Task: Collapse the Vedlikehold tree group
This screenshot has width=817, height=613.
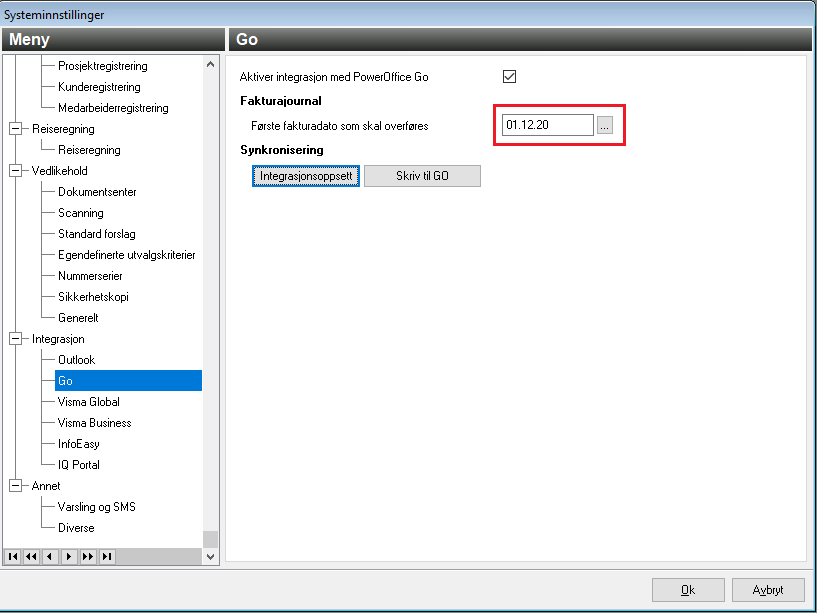Action: [16, 170]
